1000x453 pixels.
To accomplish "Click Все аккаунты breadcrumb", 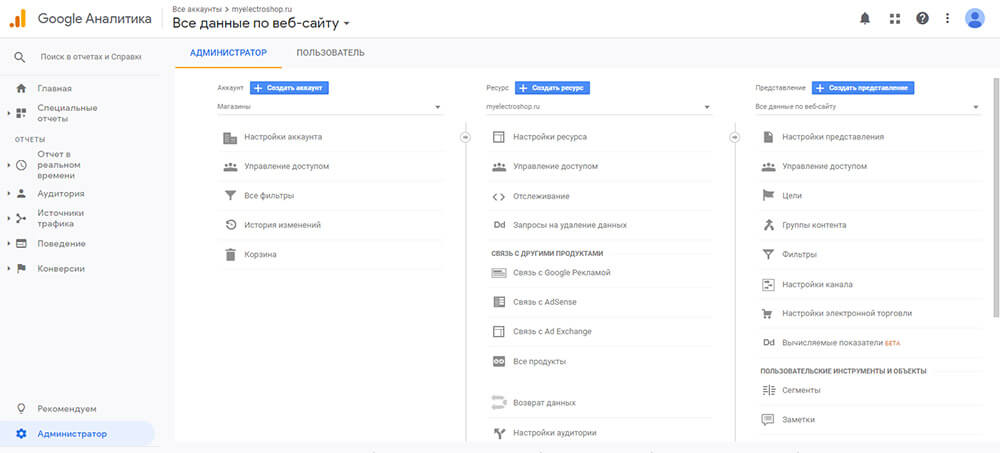I will coord(197,10).
